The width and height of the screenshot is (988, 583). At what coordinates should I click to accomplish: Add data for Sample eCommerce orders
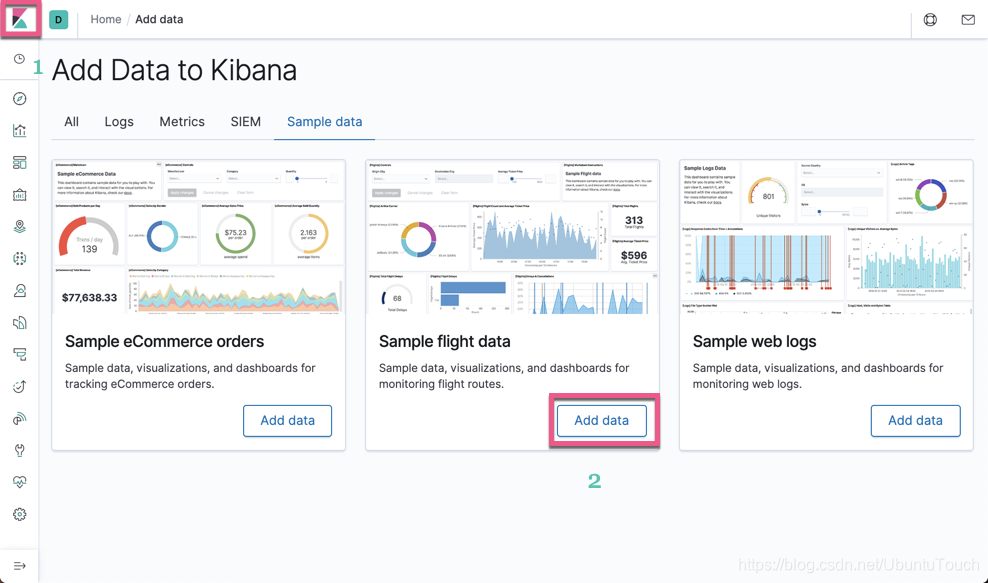pos(287,420)
